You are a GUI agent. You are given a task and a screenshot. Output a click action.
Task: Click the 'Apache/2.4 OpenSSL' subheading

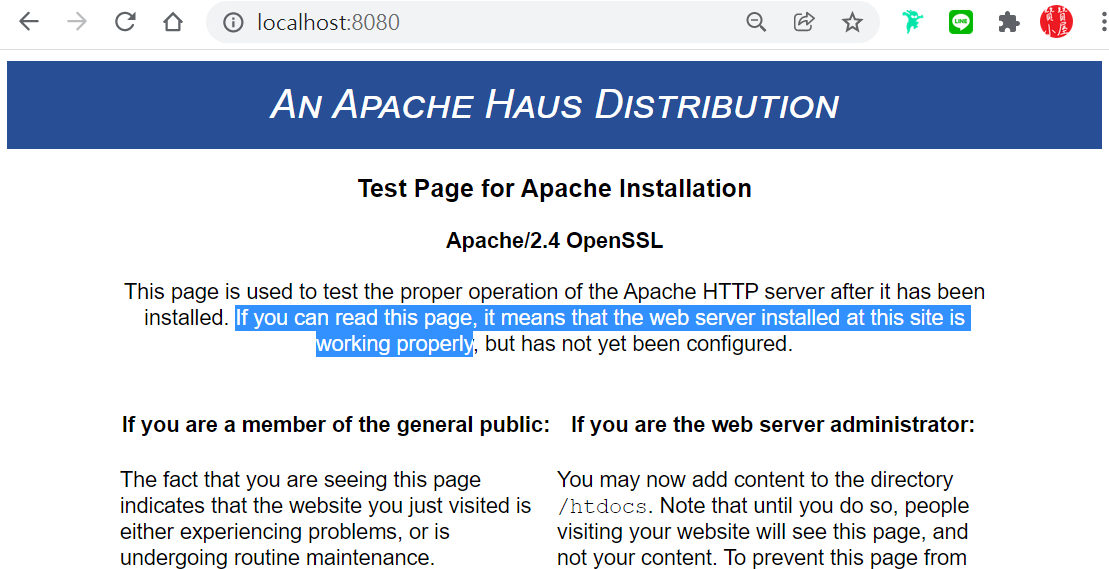tap(554, 241)
